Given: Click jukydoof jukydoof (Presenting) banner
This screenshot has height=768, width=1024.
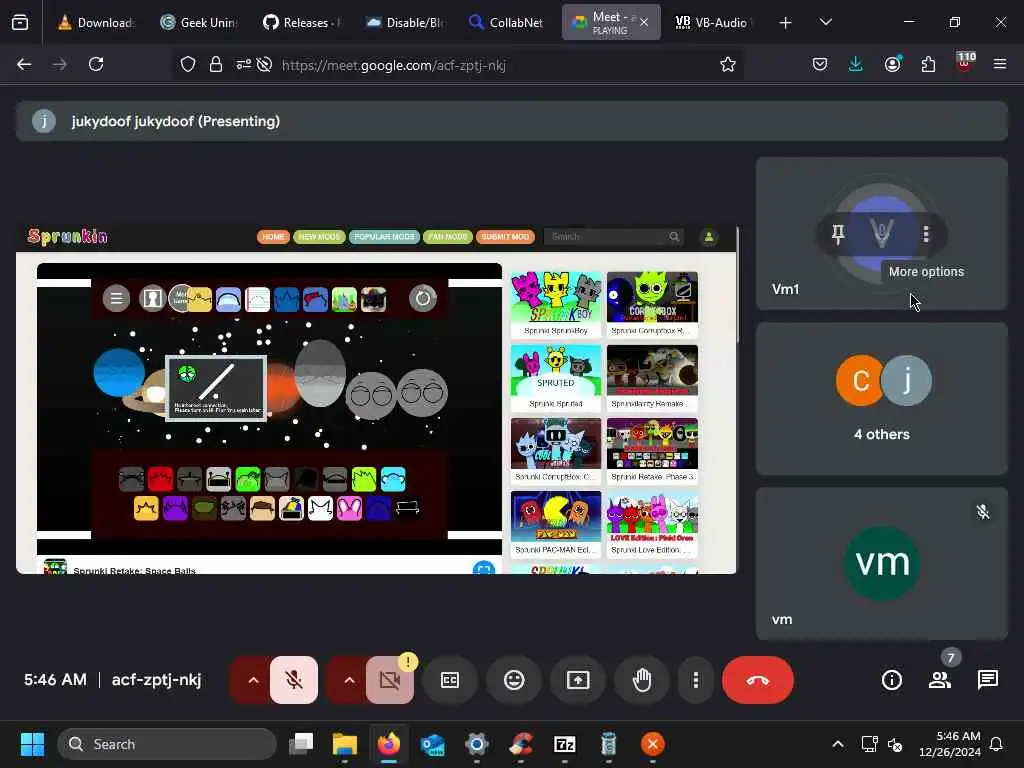Looking at the screenshot, I should click(x=512, y=121).
